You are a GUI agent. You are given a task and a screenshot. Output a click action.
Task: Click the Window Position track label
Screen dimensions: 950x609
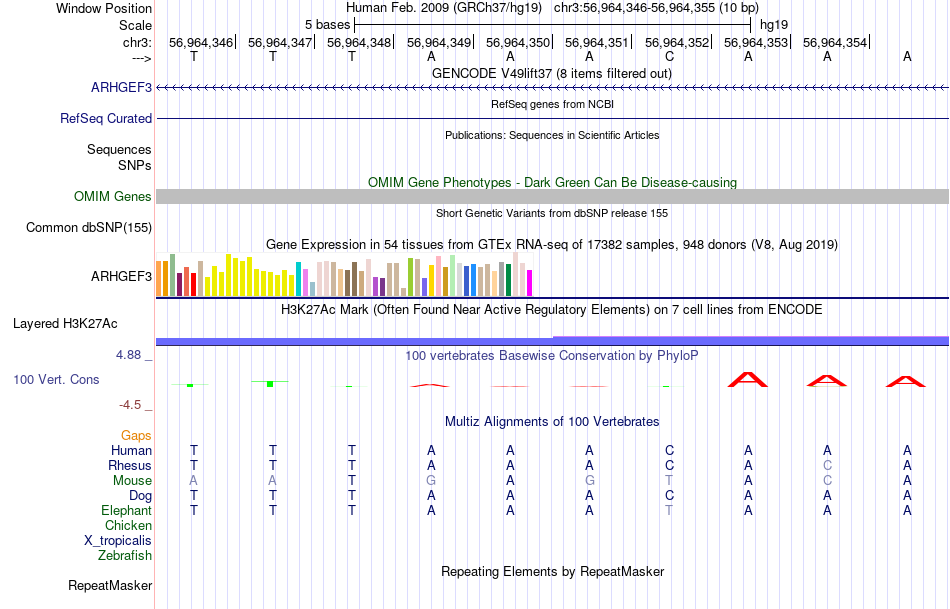pyautogui.click(x=104, y=8)
